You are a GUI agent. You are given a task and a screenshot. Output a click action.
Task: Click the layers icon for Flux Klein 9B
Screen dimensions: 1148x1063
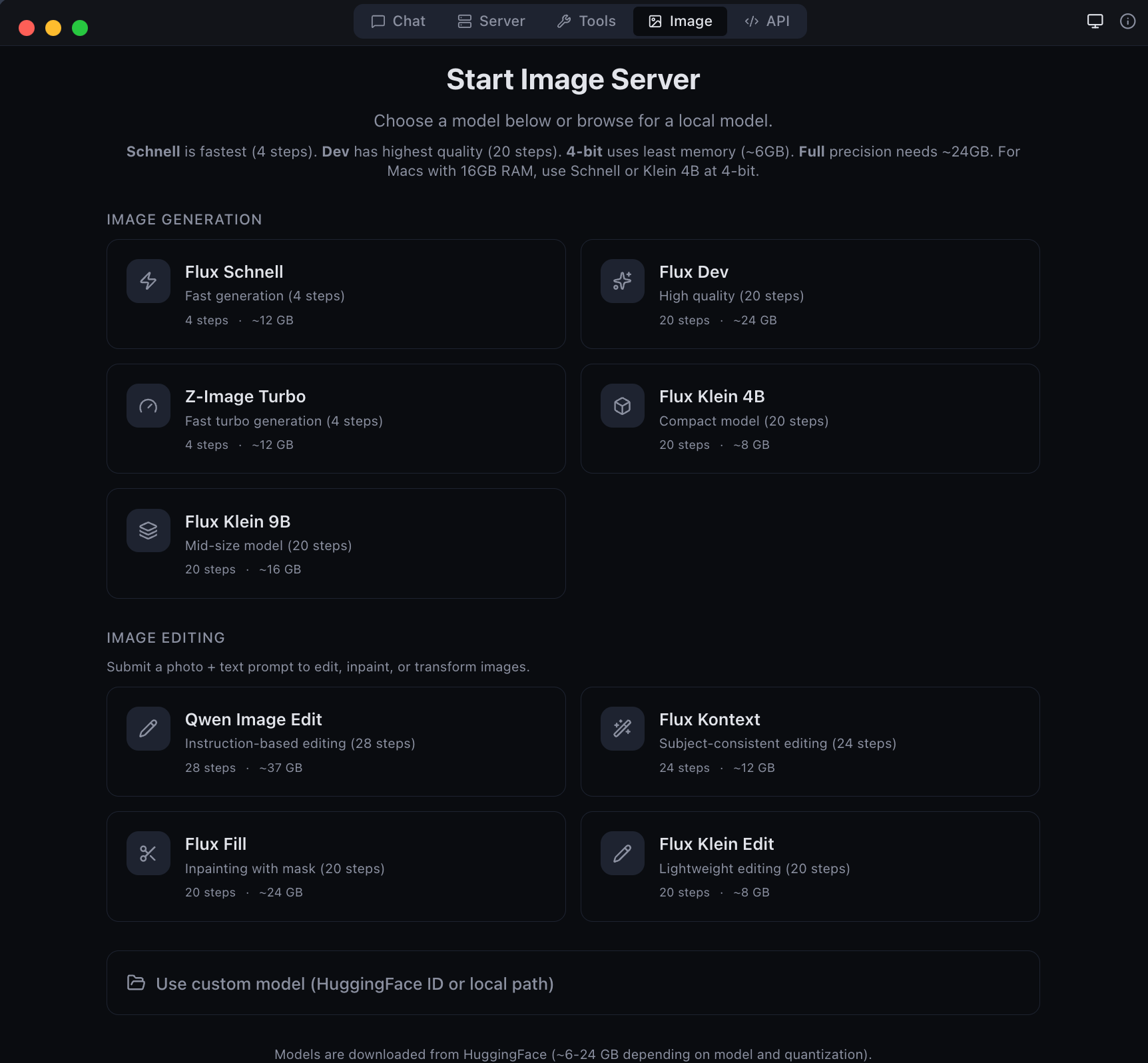tap(148, 530)
